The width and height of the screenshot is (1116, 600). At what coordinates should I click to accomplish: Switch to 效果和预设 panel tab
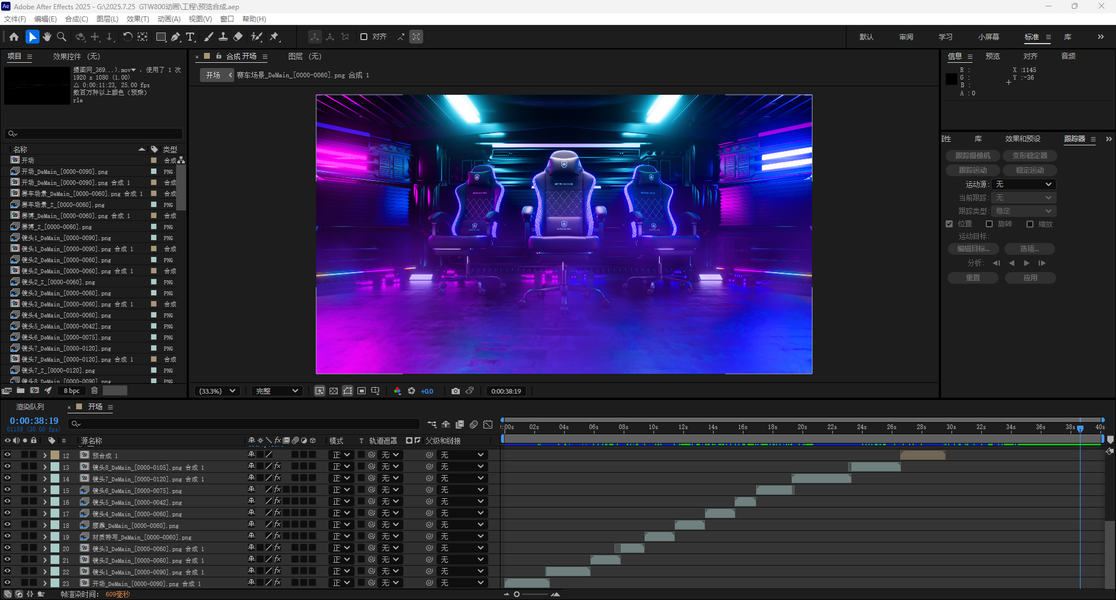point(1023,139)
